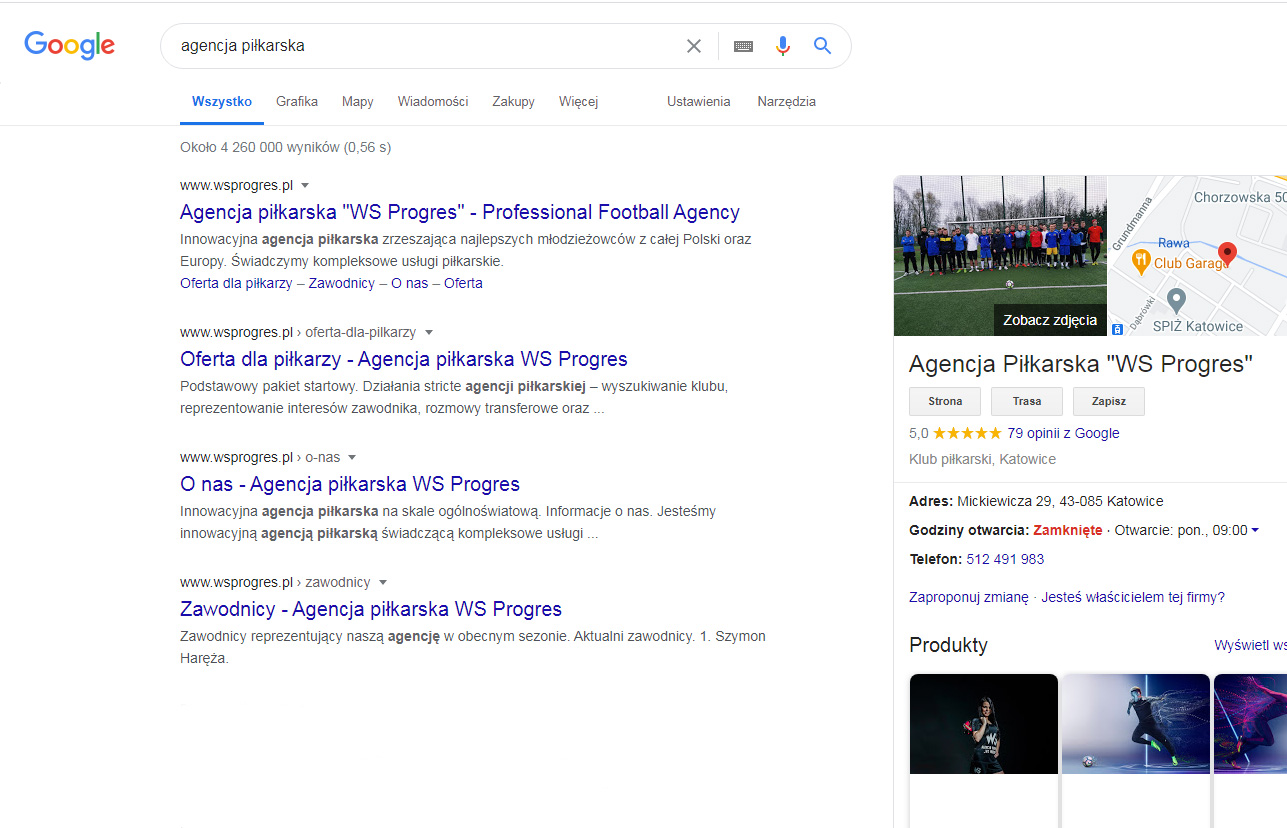This screenshot has width=1287, height=828.
Task: Open third product thumbnail with purple background
Action: (1250, 724)
